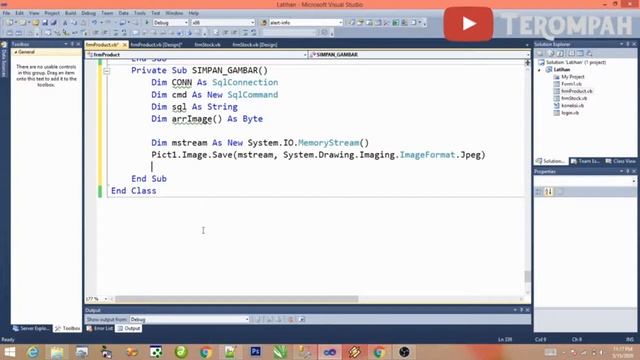The width and height of the screenshot is (640, 360).
Task: Open the Build menu
Action: point(70,13)
